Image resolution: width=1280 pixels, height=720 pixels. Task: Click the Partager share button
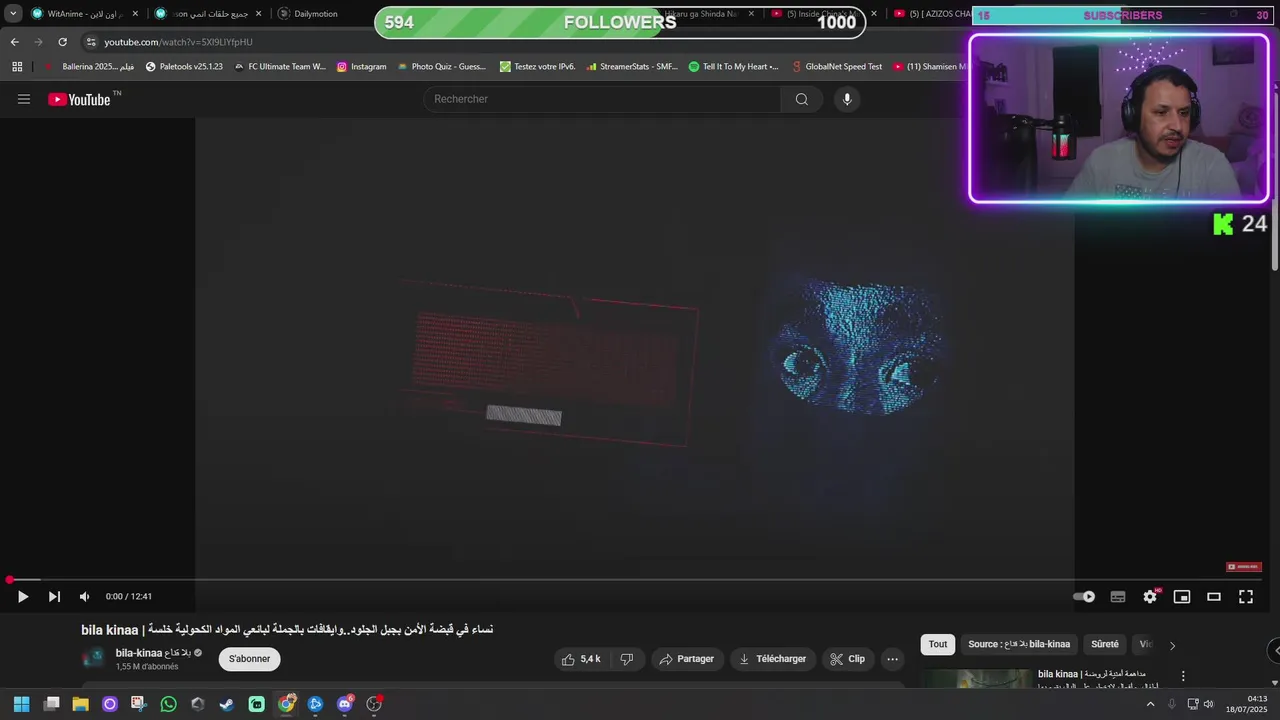point(687,659)
